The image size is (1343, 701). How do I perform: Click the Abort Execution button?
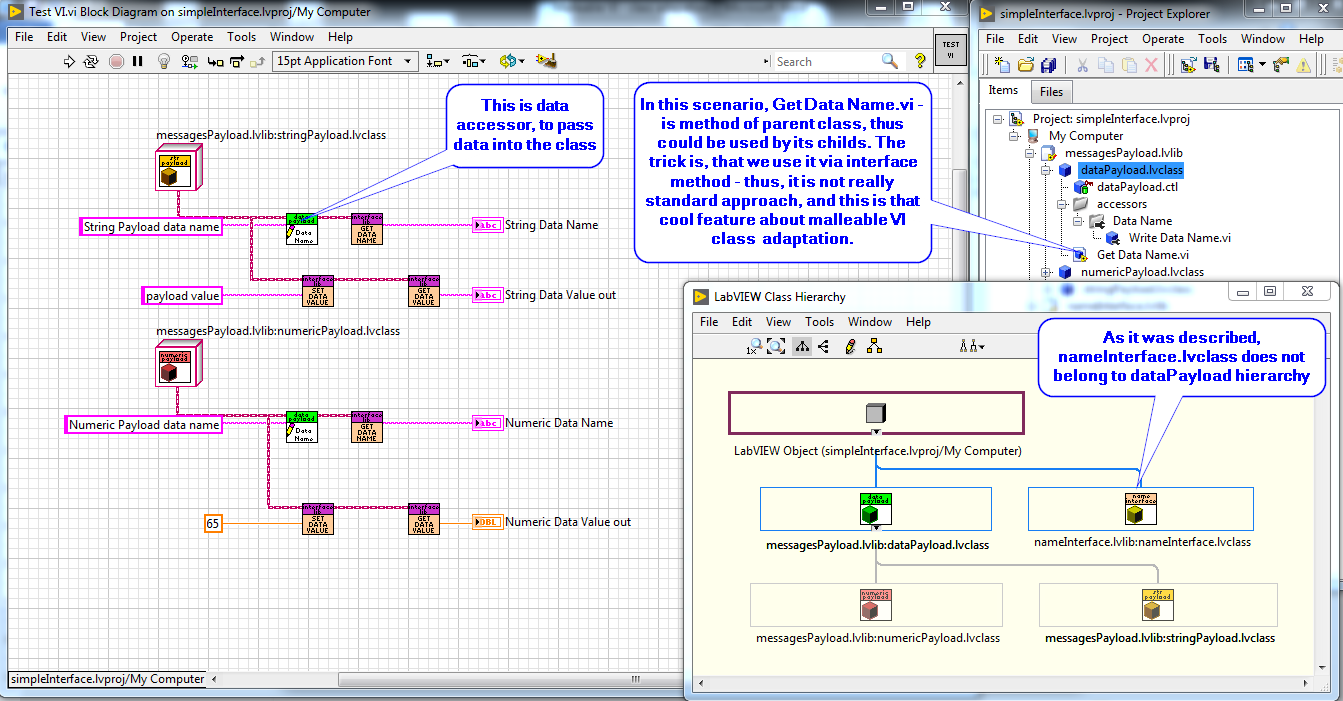coord(117,62)
